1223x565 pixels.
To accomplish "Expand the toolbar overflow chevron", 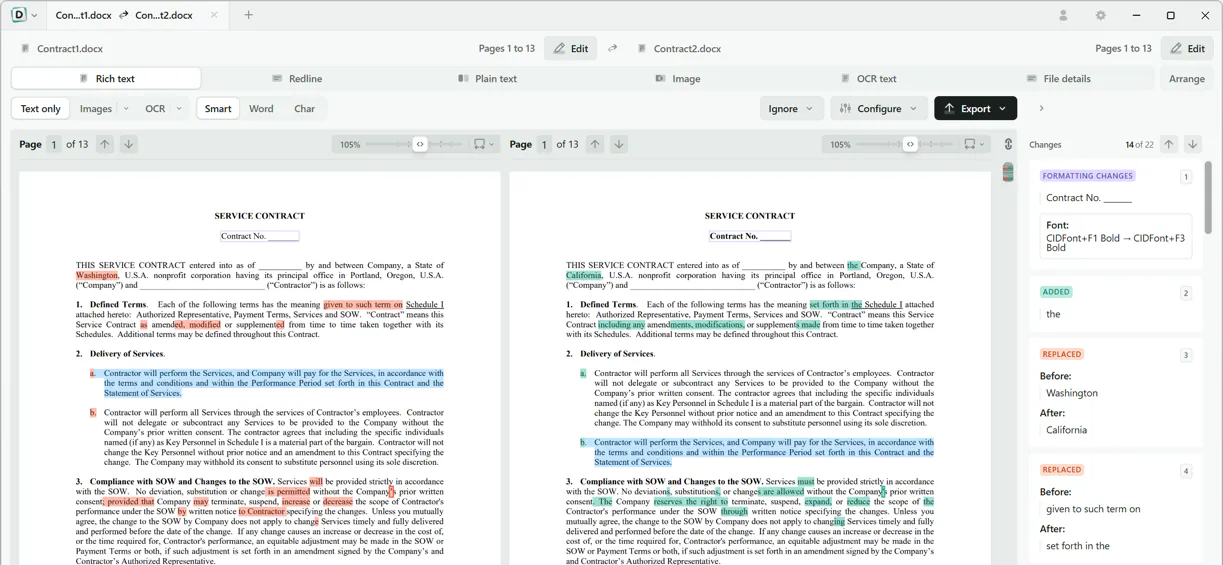I will 1041,108.
